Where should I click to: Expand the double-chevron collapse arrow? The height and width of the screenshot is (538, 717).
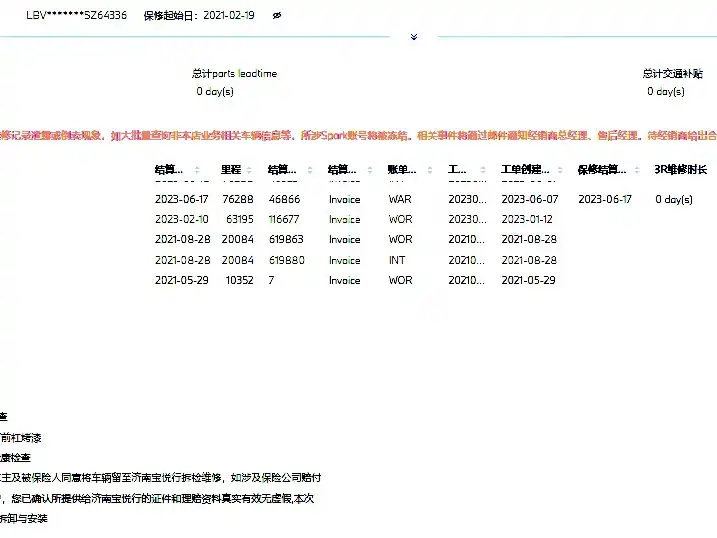(414, 37)
